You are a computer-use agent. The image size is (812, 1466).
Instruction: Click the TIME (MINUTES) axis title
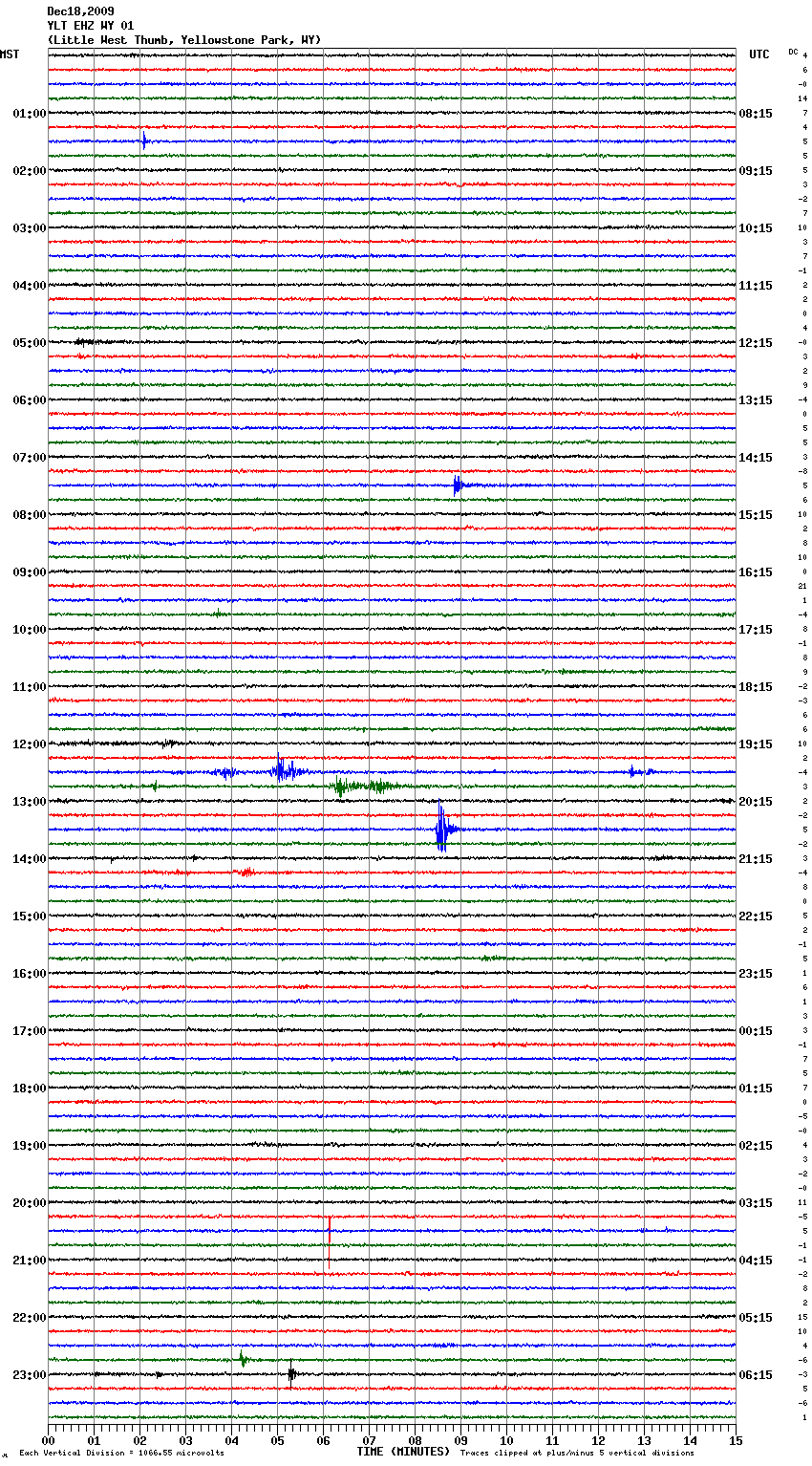[403, 1452]
